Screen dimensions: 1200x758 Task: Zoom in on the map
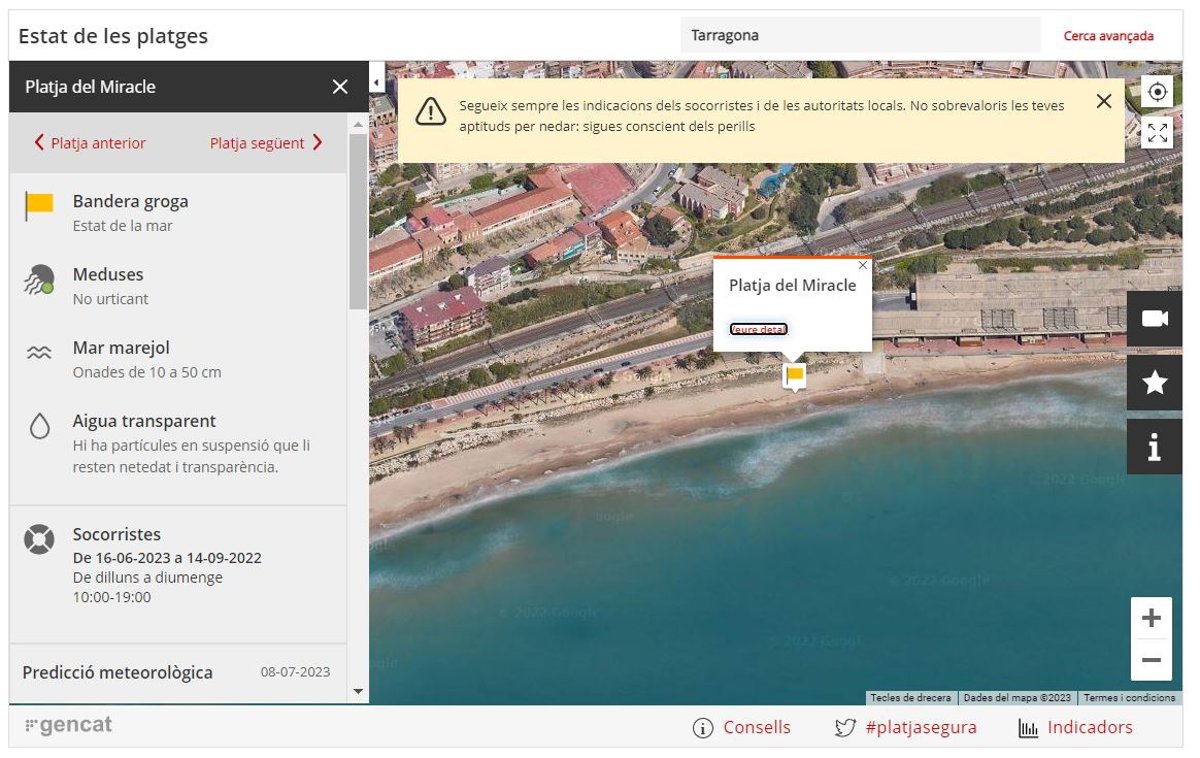click(1151, 617)
